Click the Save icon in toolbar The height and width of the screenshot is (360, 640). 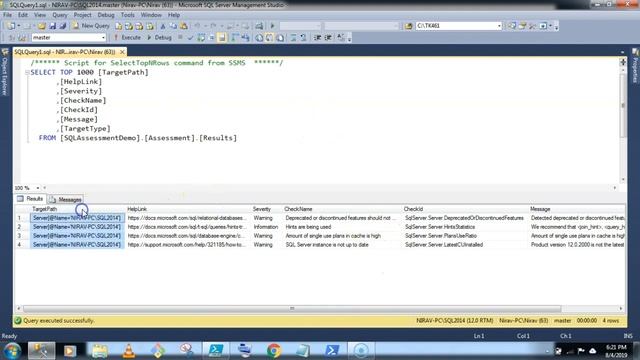(x=53, y=26)
